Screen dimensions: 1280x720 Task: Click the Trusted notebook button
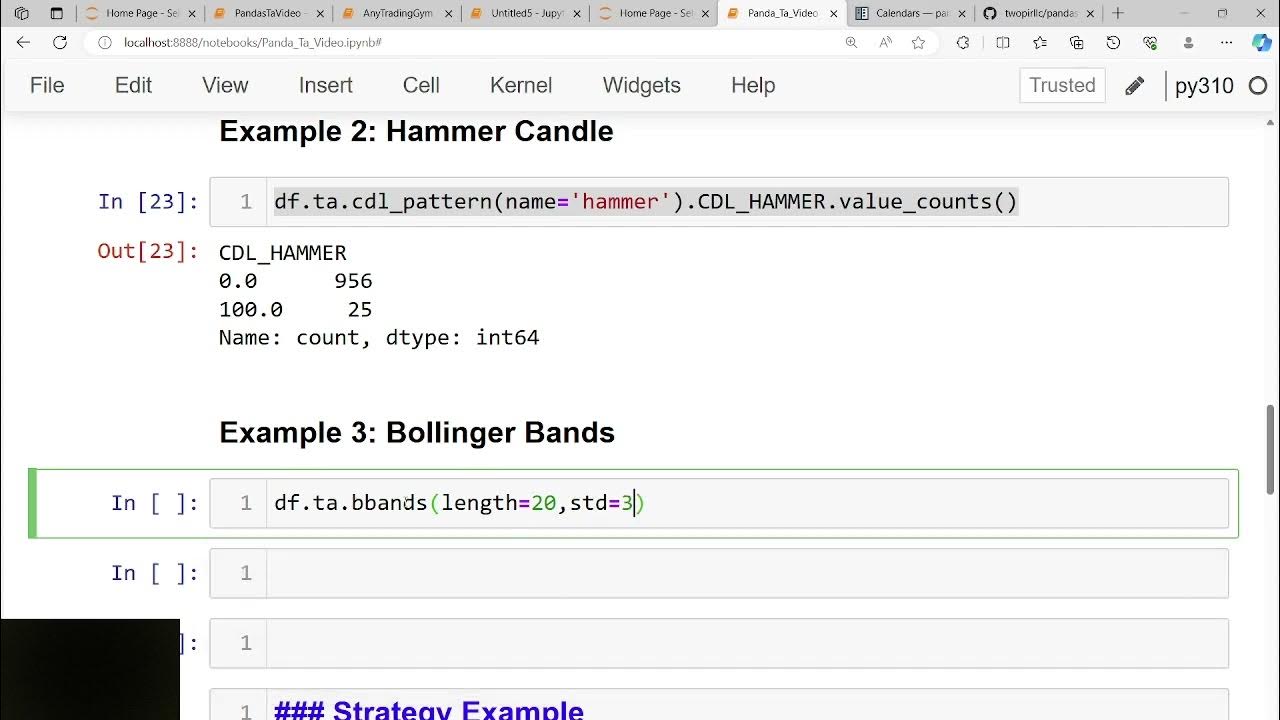1062,86
